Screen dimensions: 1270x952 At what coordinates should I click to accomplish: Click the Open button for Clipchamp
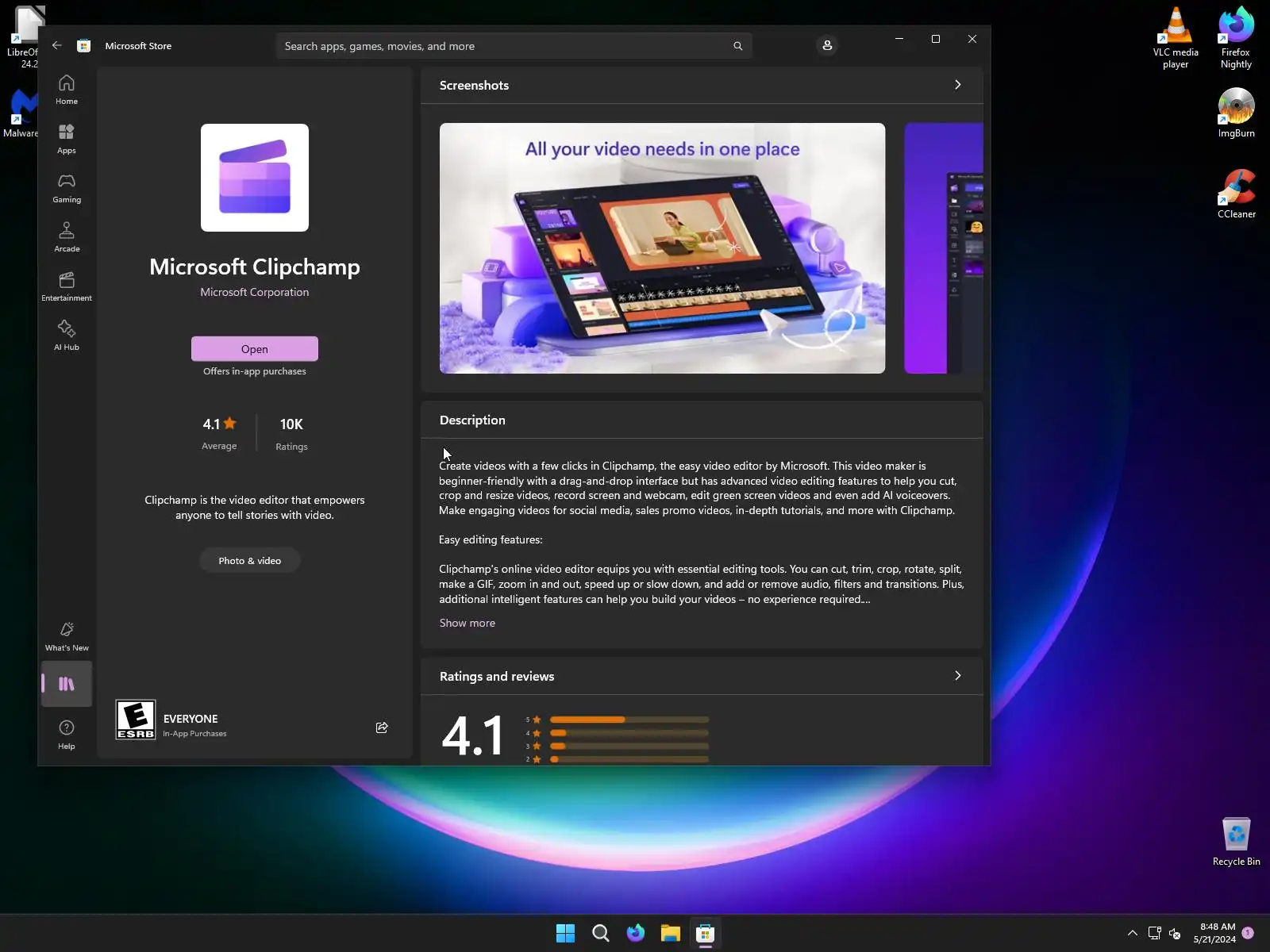coord(255,349)
